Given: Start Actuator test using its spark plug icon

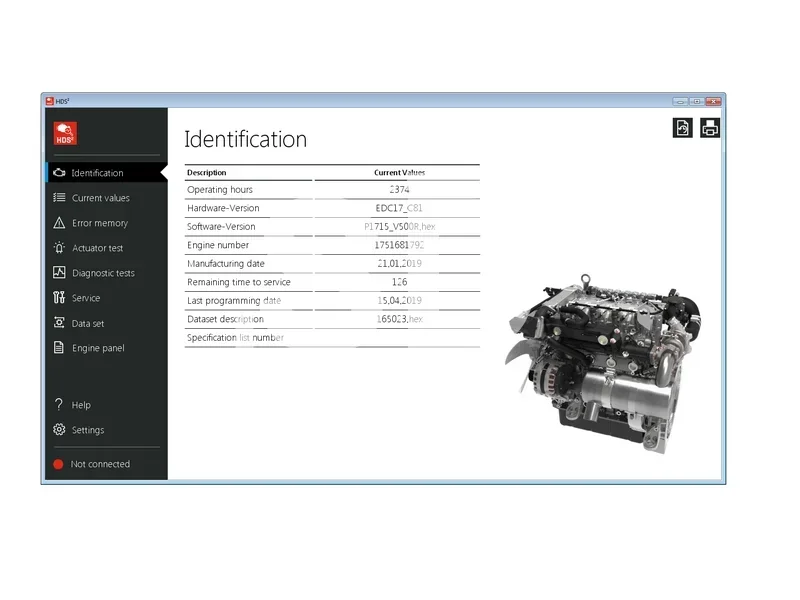Looking at the screenshot, I should pyautogui.click(x=58, y=248).
